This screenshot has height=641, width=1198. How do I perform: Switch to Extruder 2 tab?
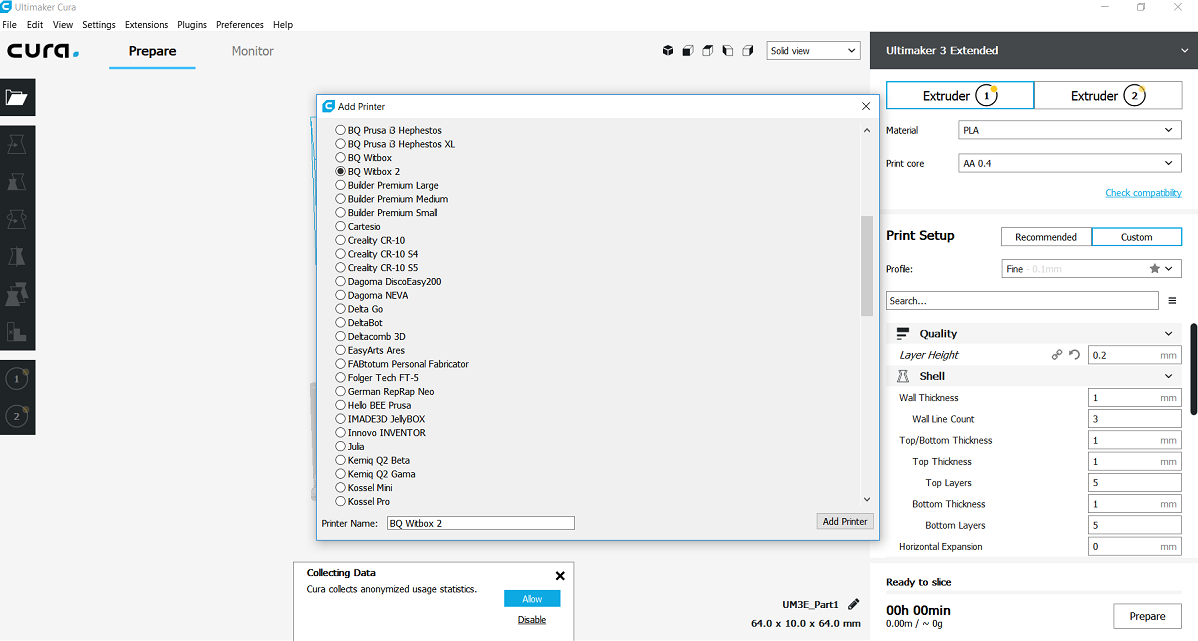[1108, 96]
